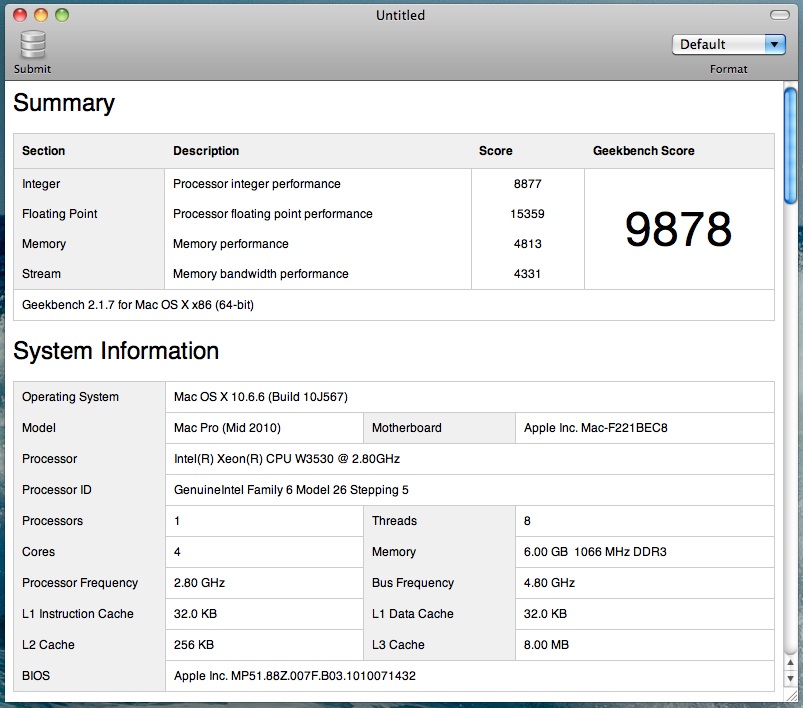This screenshot has width=803, height=708.
Task: Select the Floating Point score 15359
Action: click(527, 214)
